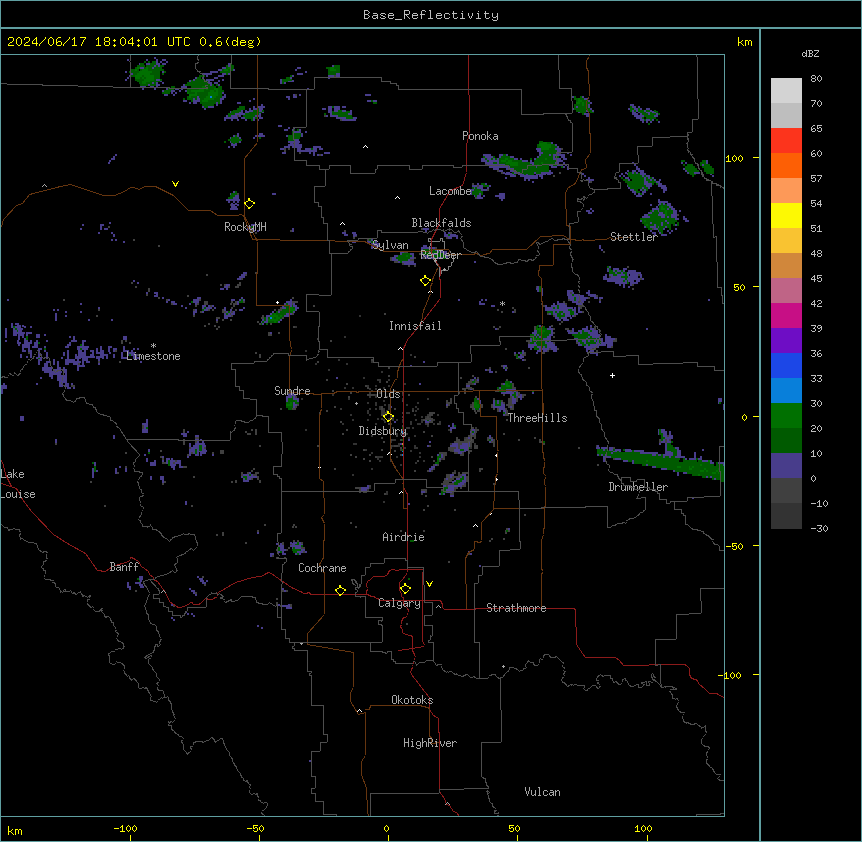
Task: Pick the indigo 0-10 dBZ legend swatch
Action: (786, 466)
